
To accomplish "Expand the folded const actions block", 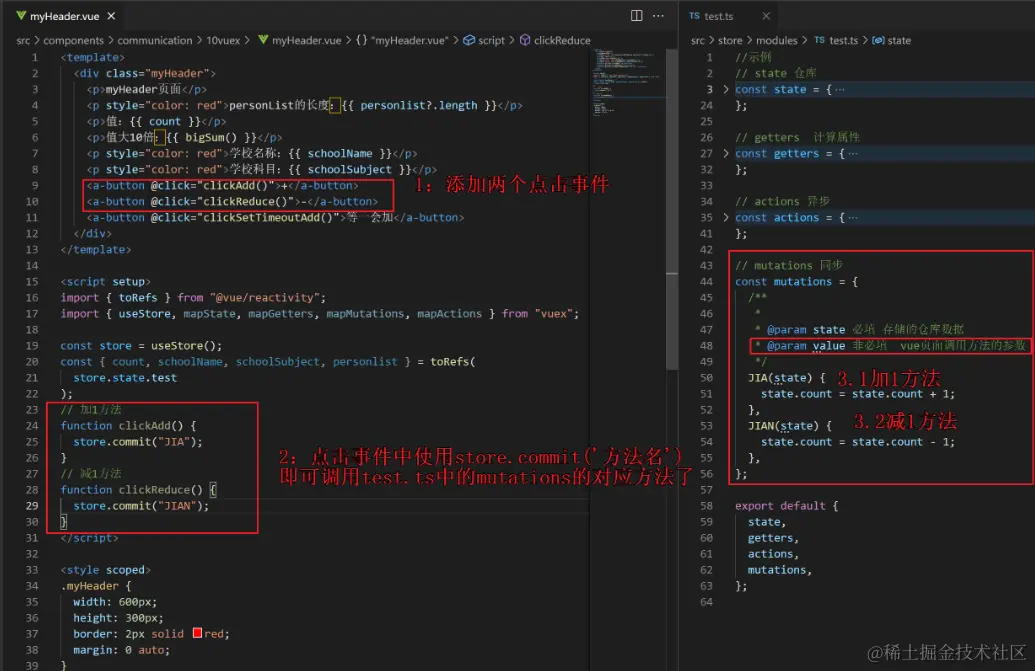I will [x=726, y=217].
